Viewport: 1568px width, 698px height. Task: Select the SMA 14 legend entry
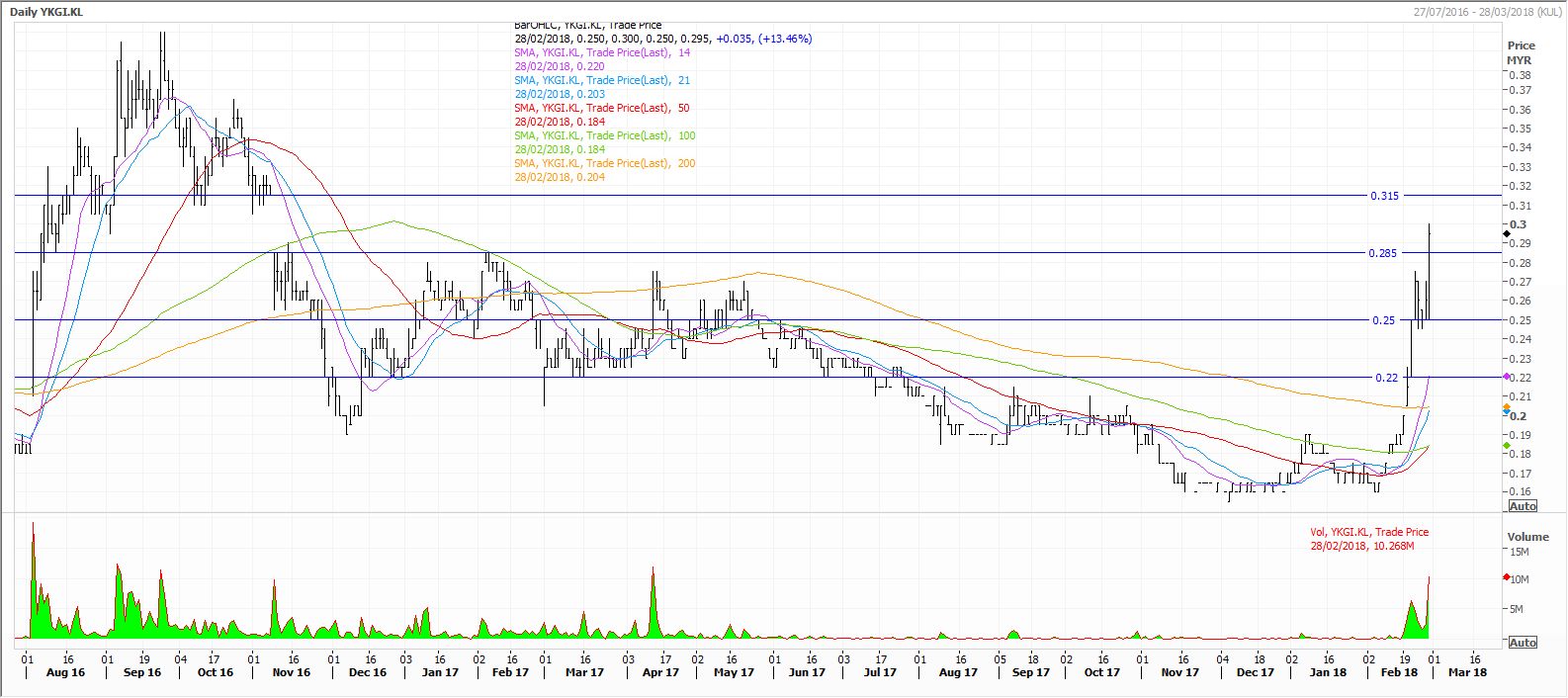602,52
